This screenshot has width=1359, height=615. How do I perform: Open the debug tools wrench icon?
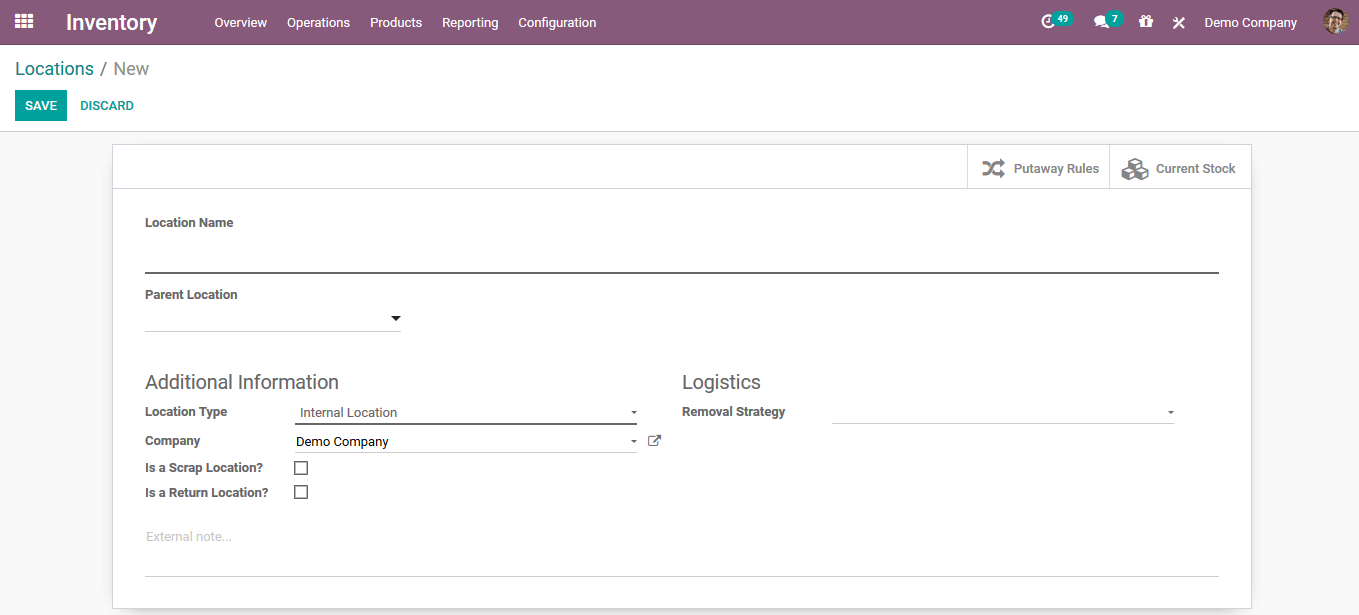1179,22
